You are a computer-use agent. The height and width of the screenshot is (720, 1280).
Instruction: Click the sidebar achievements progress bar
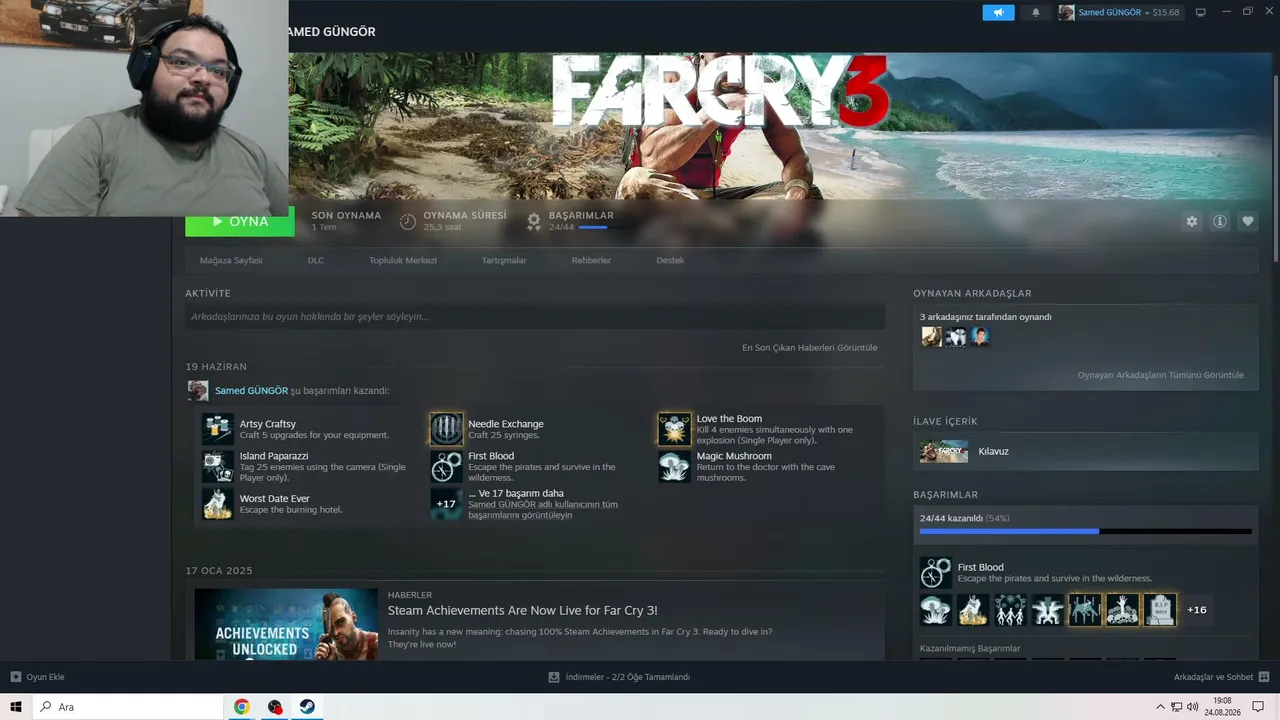1085,531
